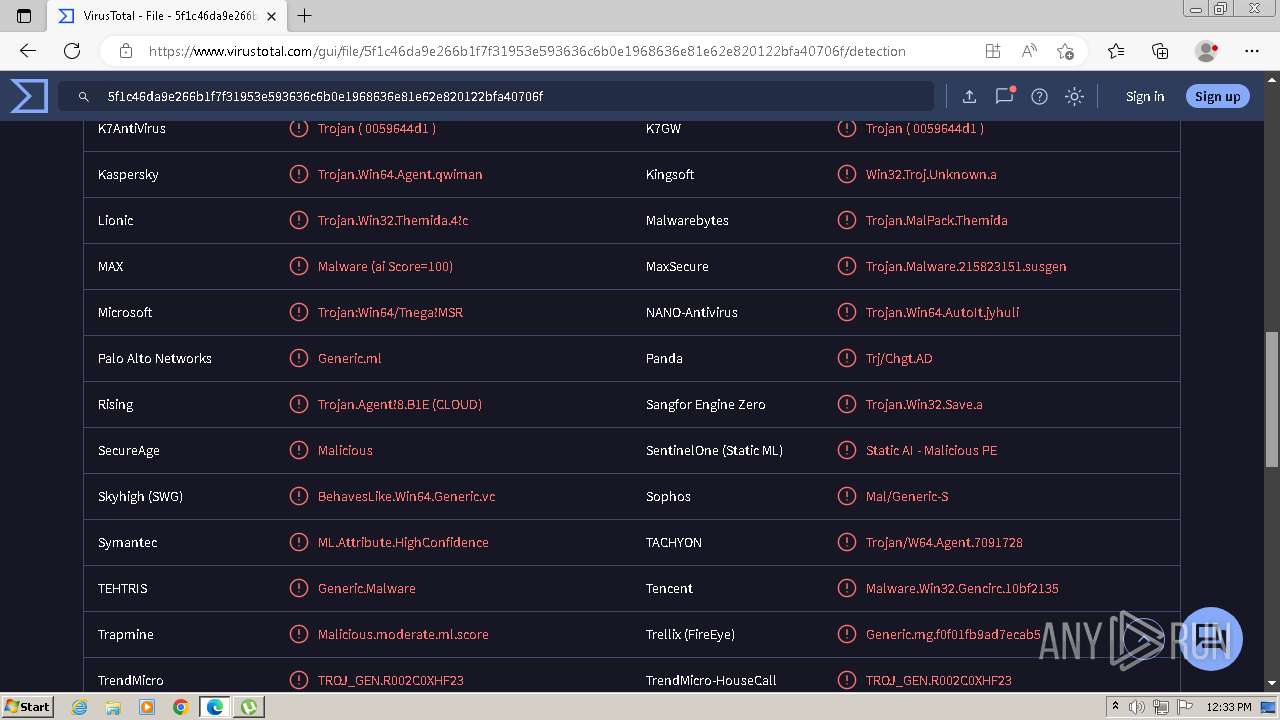1280x720 pixels.
Task: Open a new browser tab
Action: [x=305, y=16]
